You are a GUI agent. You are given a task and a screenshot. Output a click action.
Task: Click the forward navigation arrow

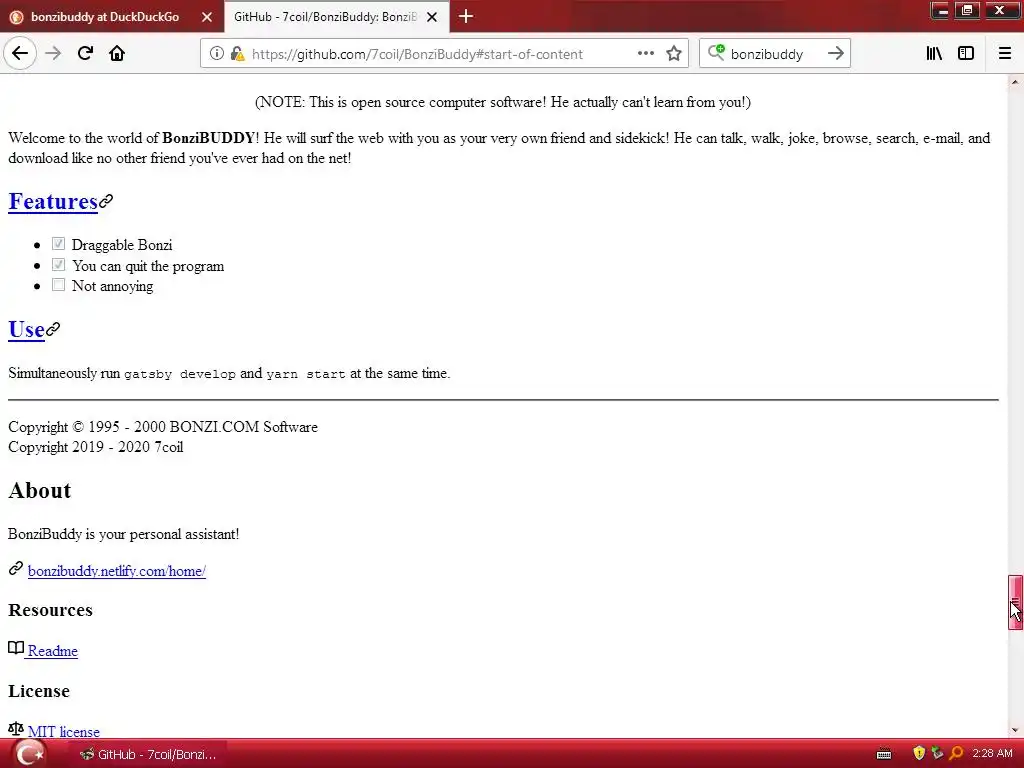(x=54, y=54)
